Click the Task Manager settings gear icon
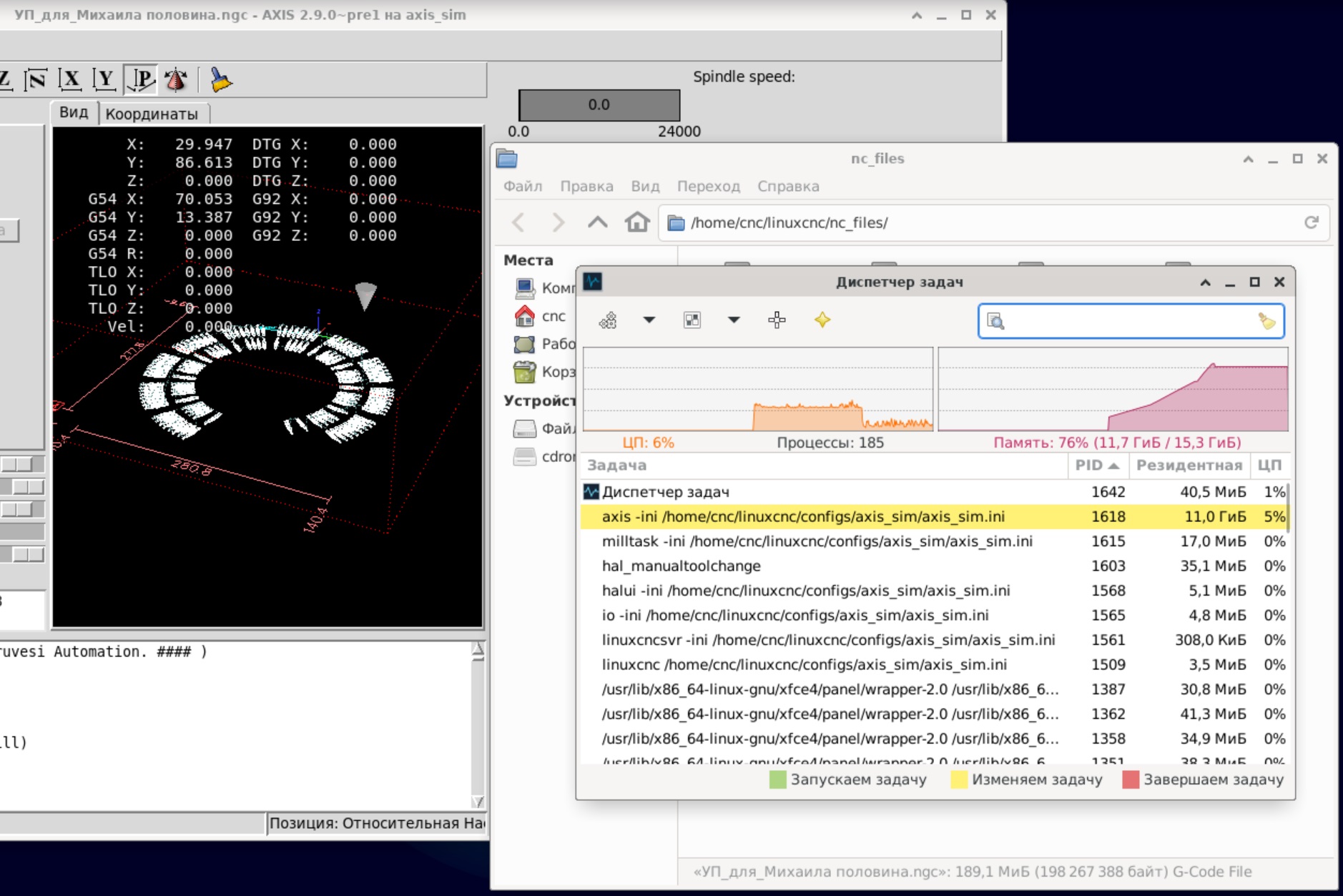This screenshot has width=1343, height=896. tap(608, 320)
